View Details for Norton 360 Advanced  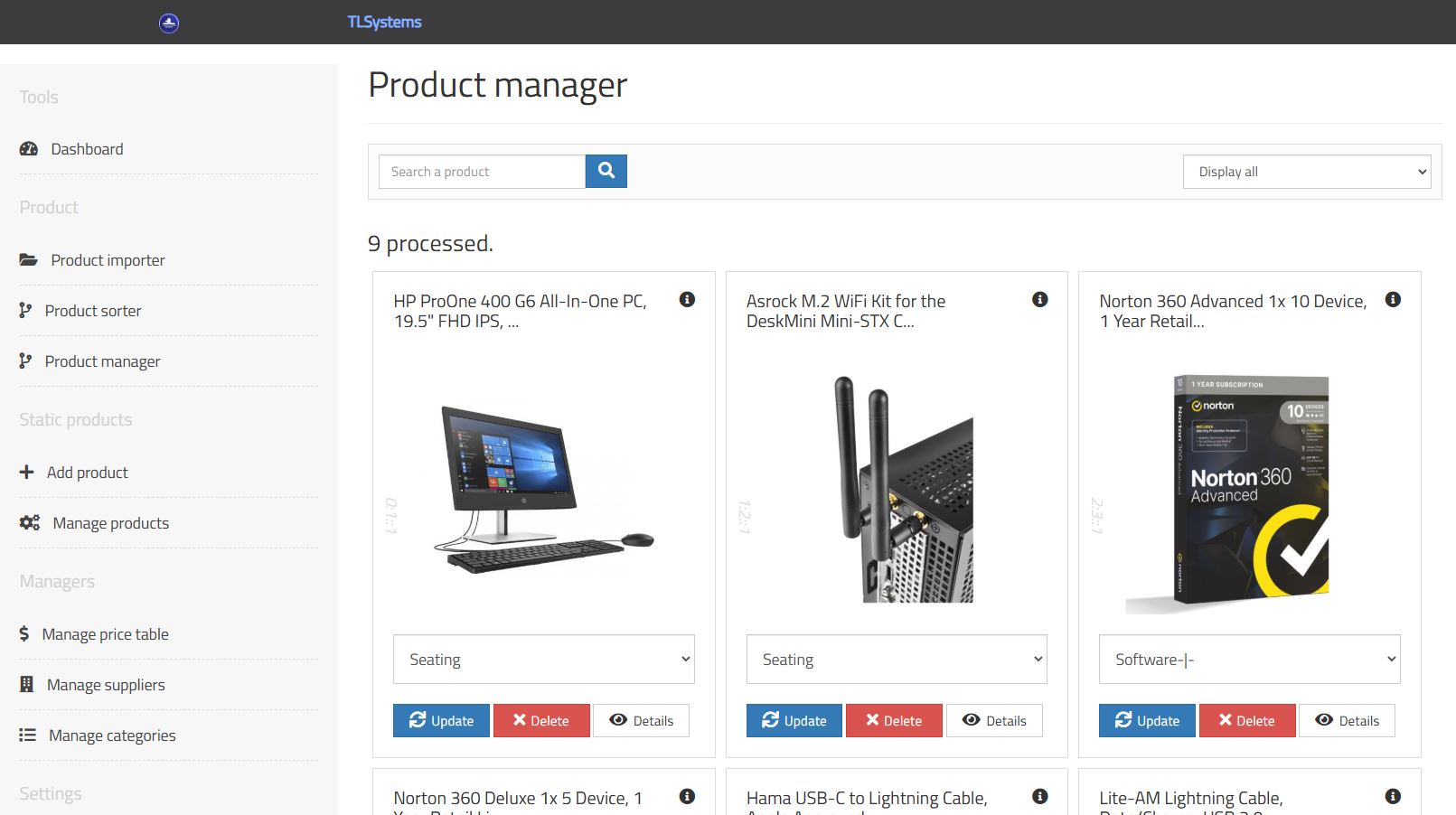pos(1347,720)
